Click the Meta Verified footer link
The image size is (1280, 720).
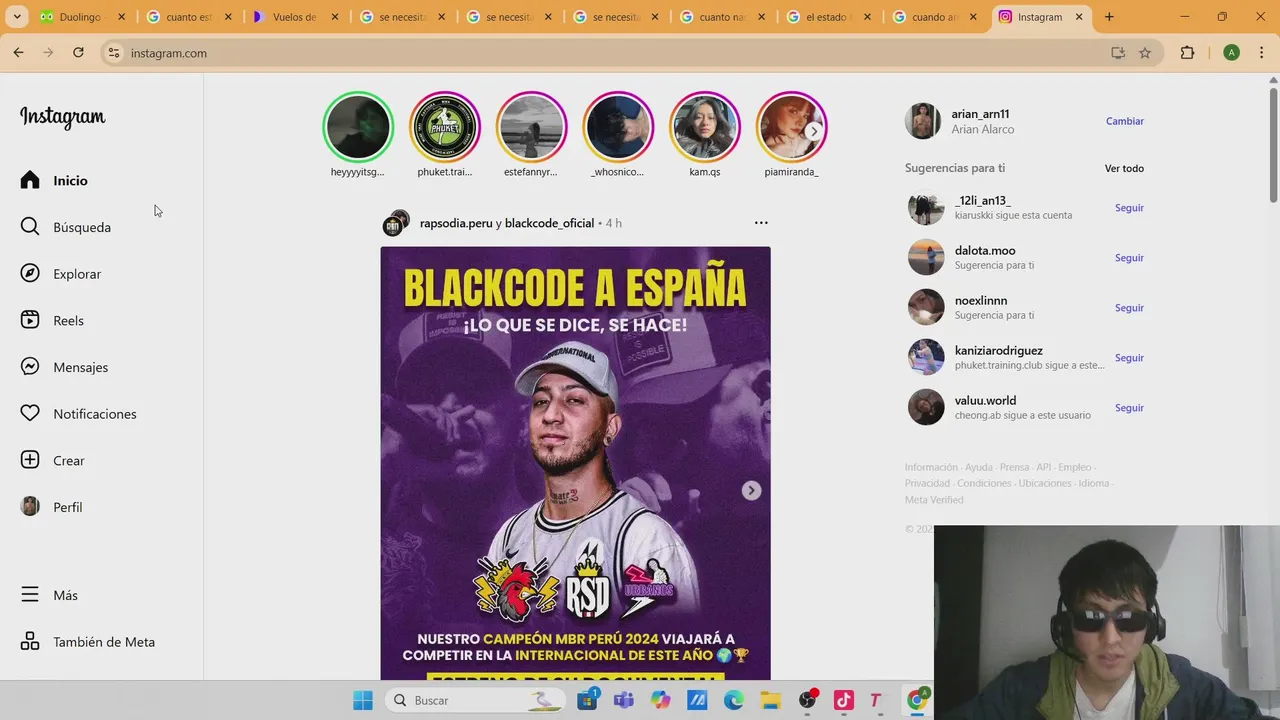click(x=934, y=499)
